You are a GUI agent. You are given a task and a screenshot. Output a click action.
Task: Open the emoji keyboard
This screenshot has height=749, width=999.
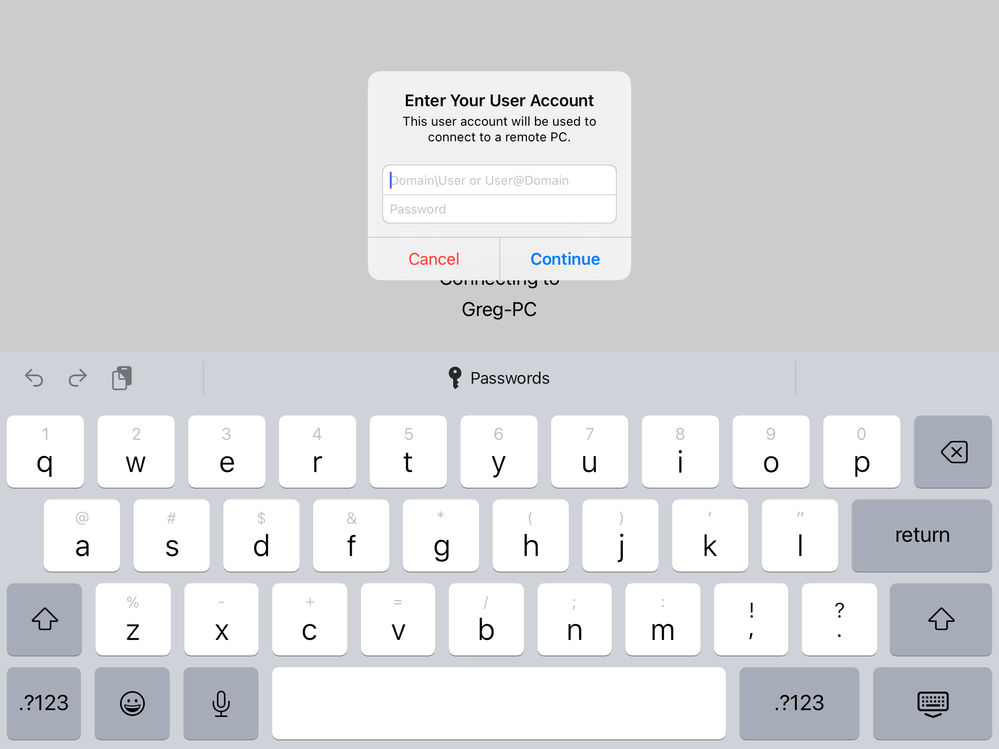132,703
